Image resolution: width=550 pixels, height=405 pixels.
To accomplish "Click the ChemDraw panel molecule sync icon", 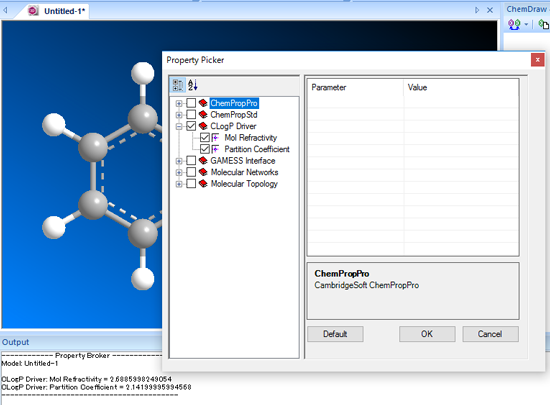I will pyautogui.click(x=514, y=25).
